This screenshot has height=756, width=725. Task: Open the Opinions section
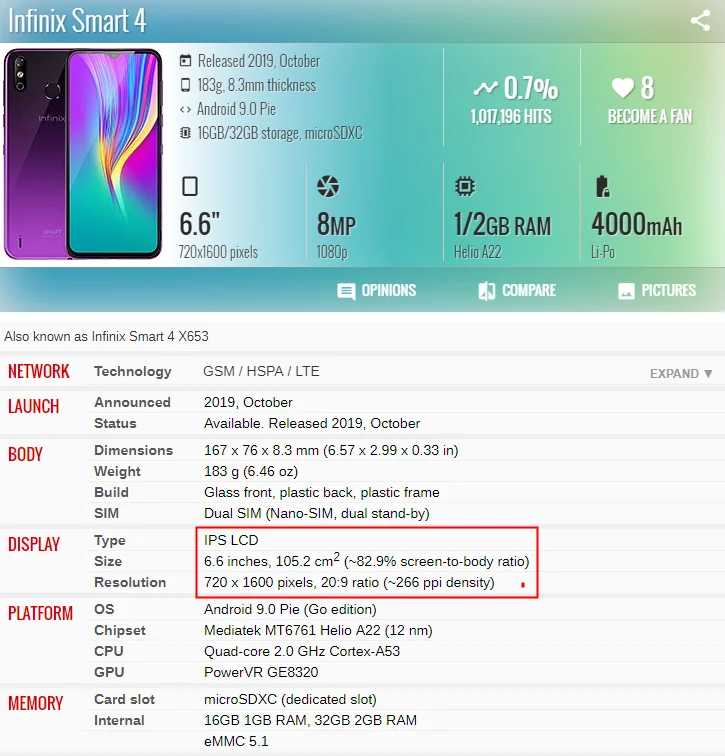(376, 291)
